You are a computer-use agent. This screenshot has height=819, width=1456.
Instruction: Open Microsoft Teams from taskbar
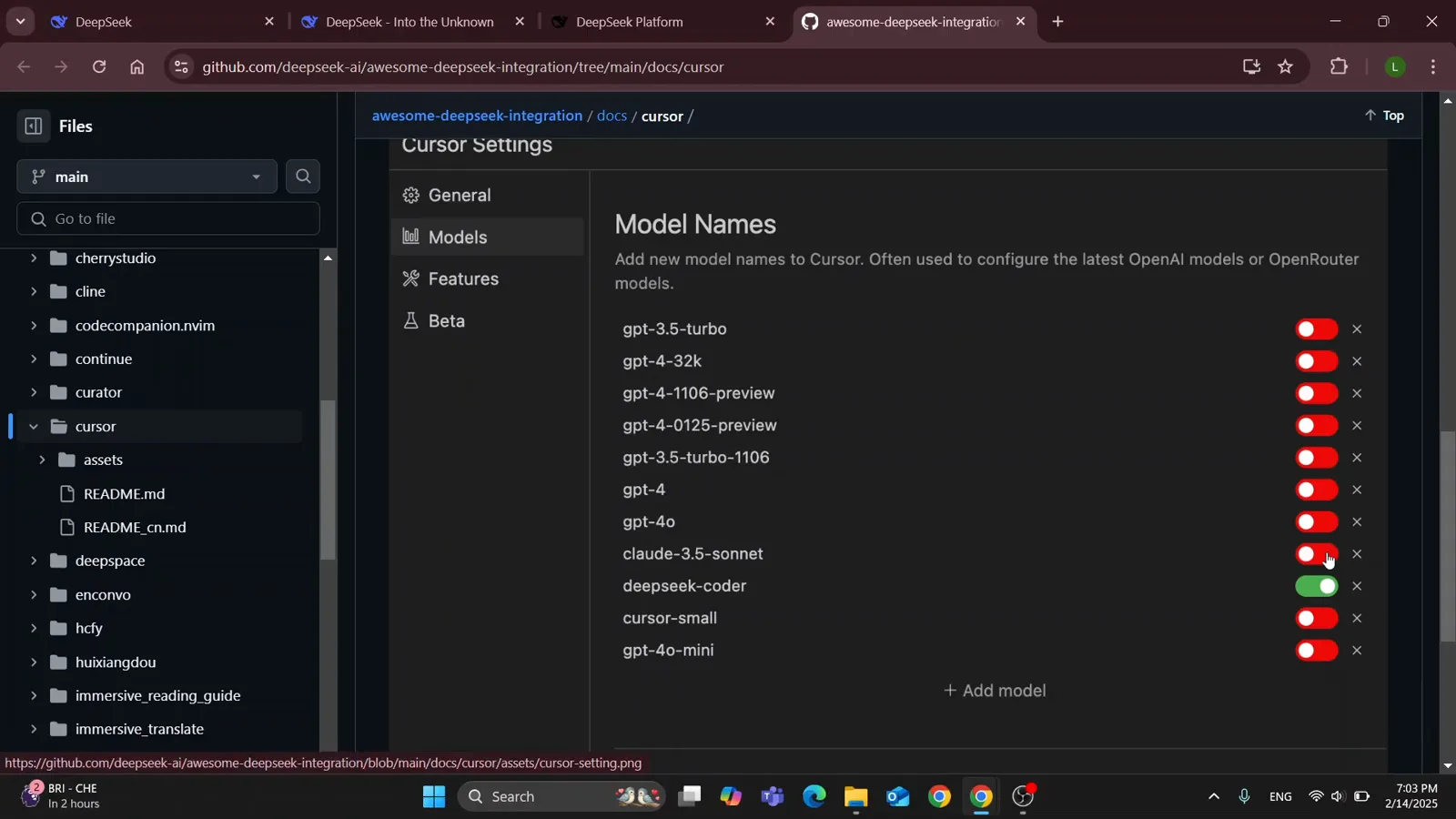pyautogui.click(x=773, y=797)
